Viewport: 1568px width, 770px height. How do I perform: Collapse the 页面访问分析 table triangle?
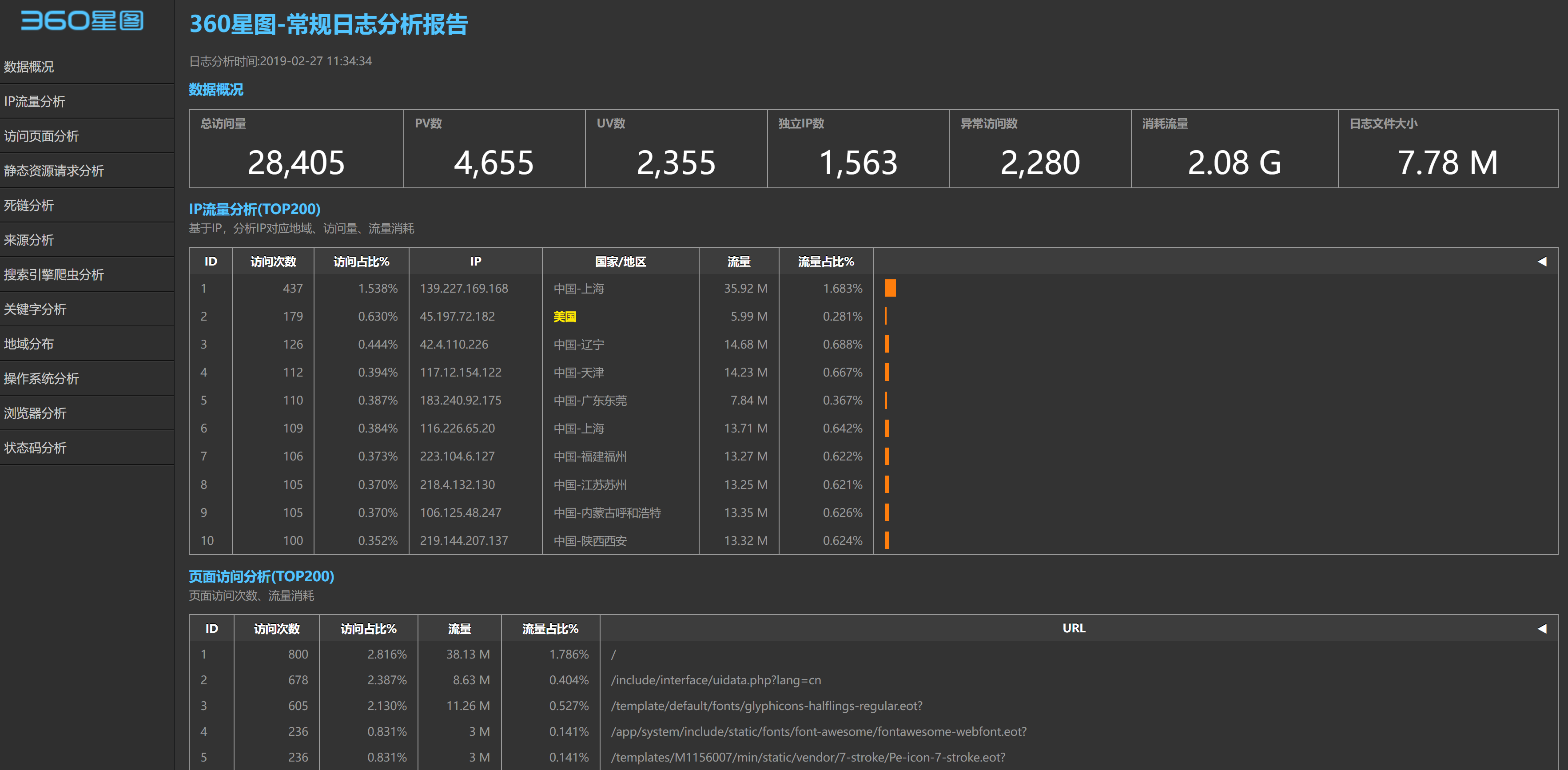click(x=1542, y=629)
